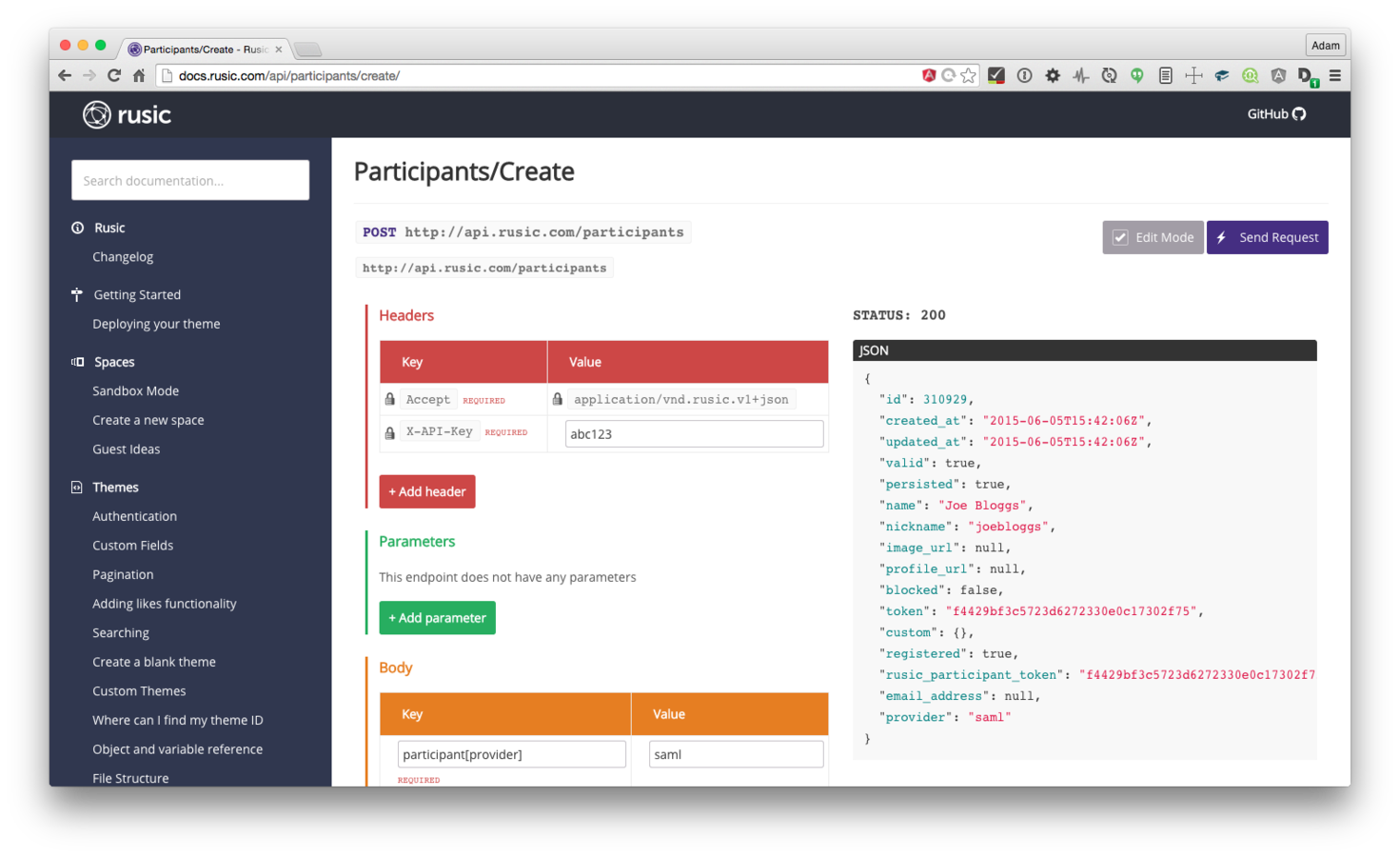
Task: Click the red Angular icon in address bar
Action: pyautogui.click(x=929, y=75)
